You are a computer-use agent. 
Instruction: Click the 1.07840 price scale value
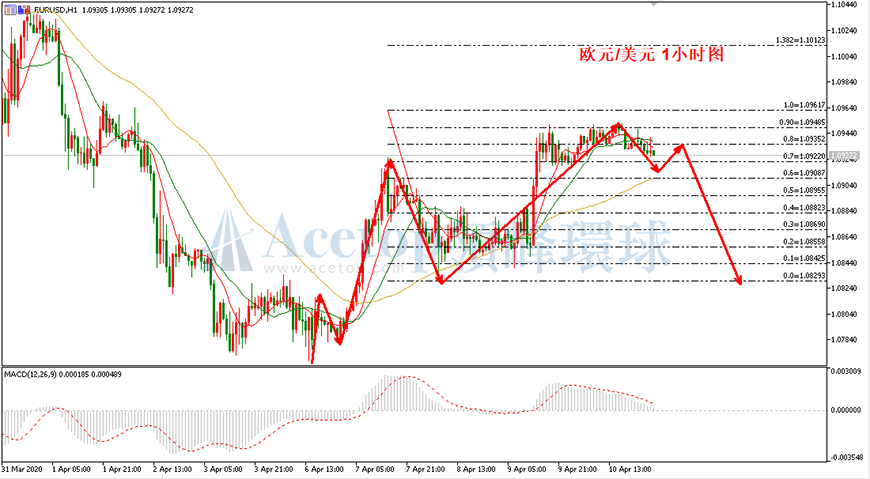844,340
